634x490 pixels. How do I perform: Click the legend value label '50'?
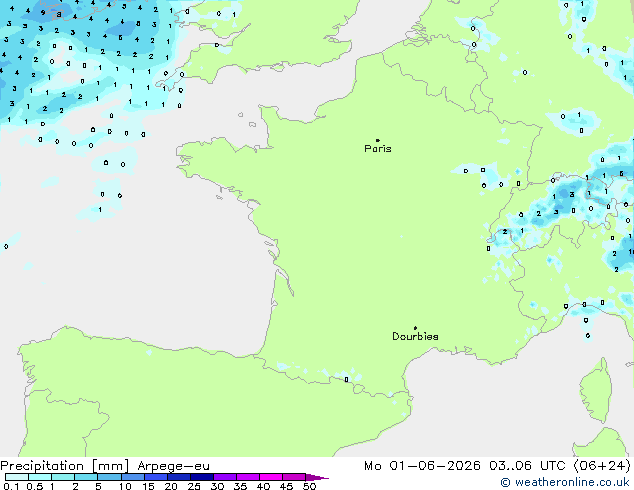[x=309, y=486]
